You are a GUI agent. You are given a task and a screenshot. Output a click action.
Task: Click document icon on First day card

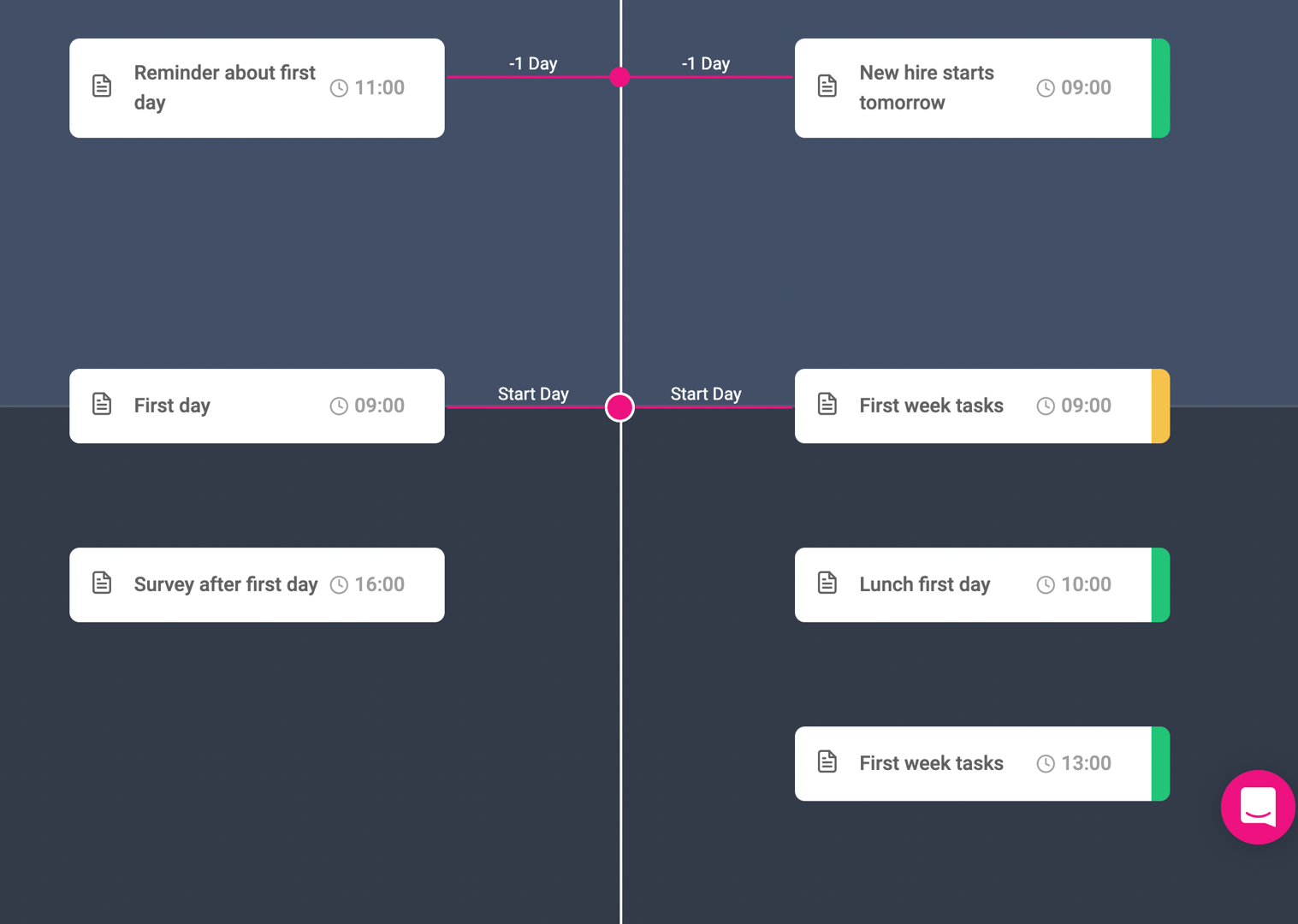(x=102, y=404)
